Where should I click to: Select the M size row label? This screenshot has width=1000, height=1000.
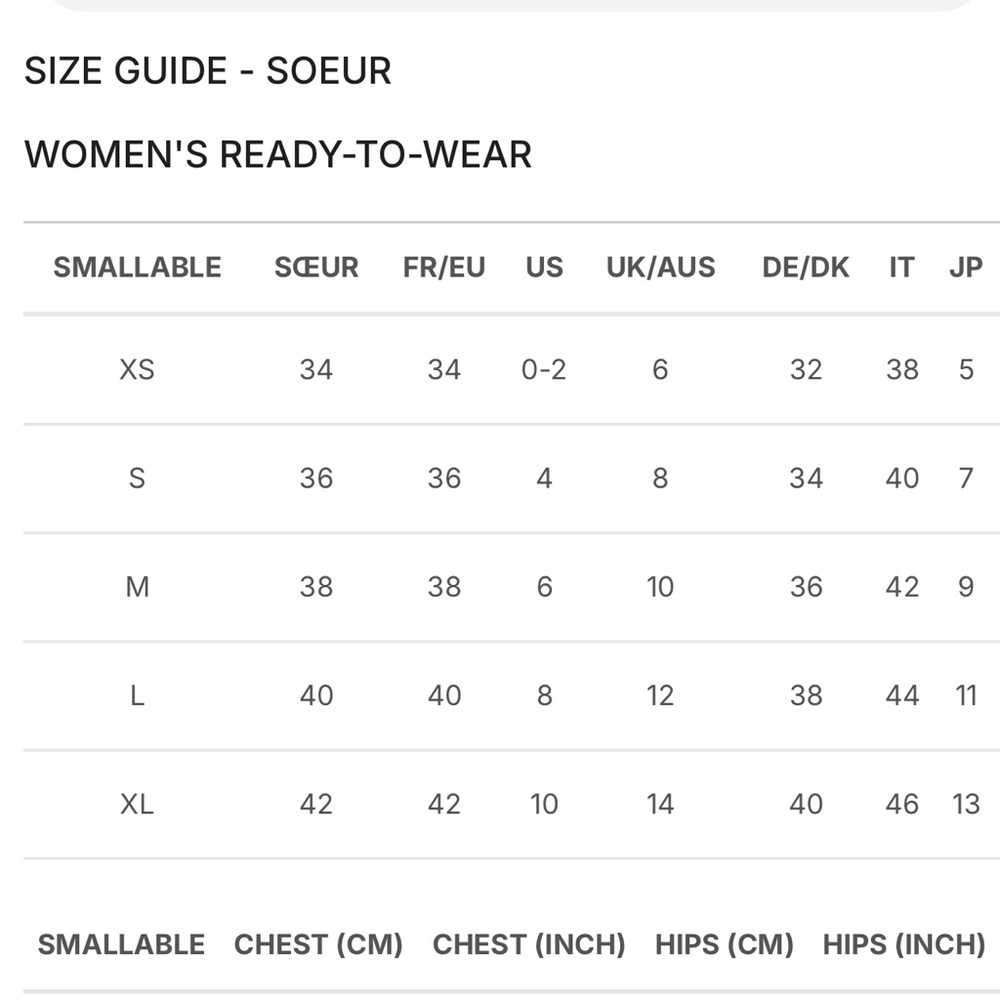[x=137, y=587]
